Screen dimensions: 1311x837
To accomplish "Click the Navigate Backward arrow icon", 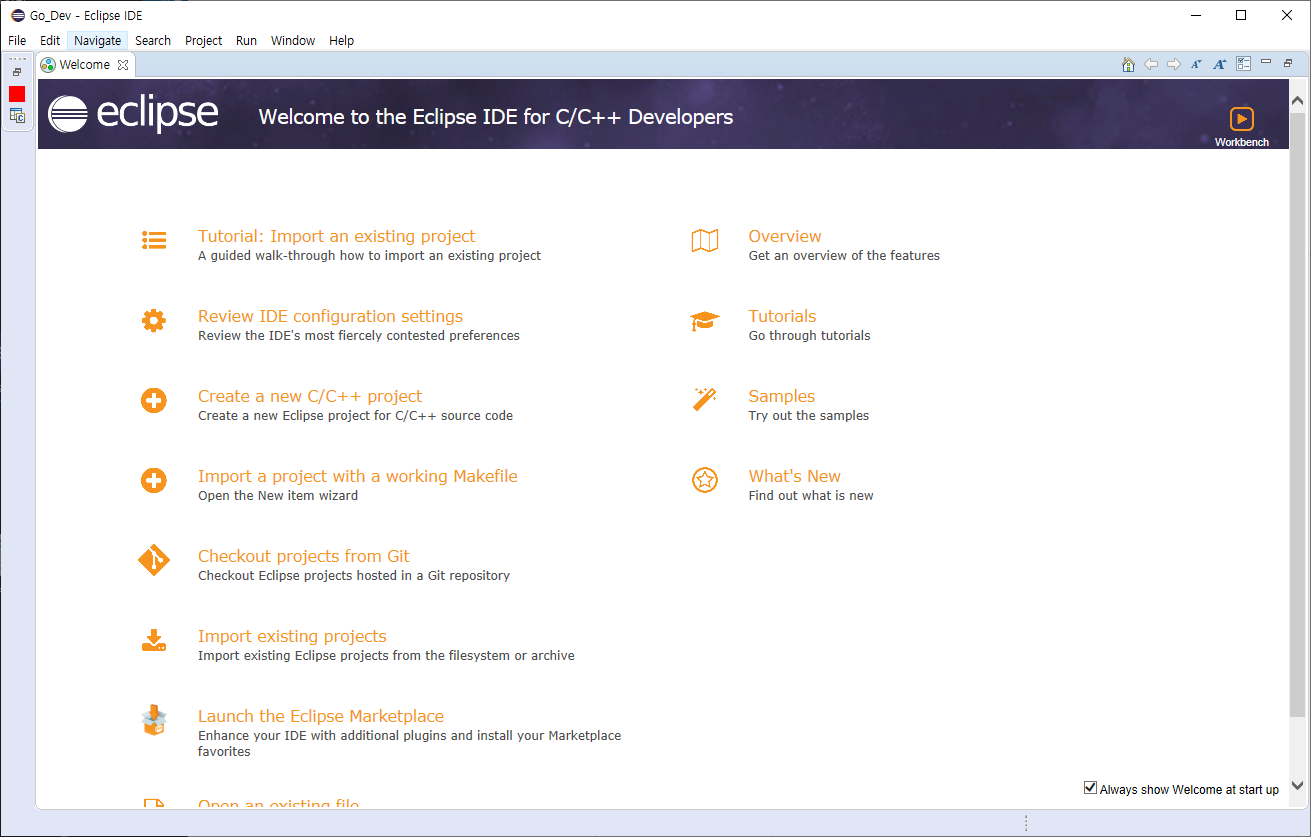I will coord(1151,64).
